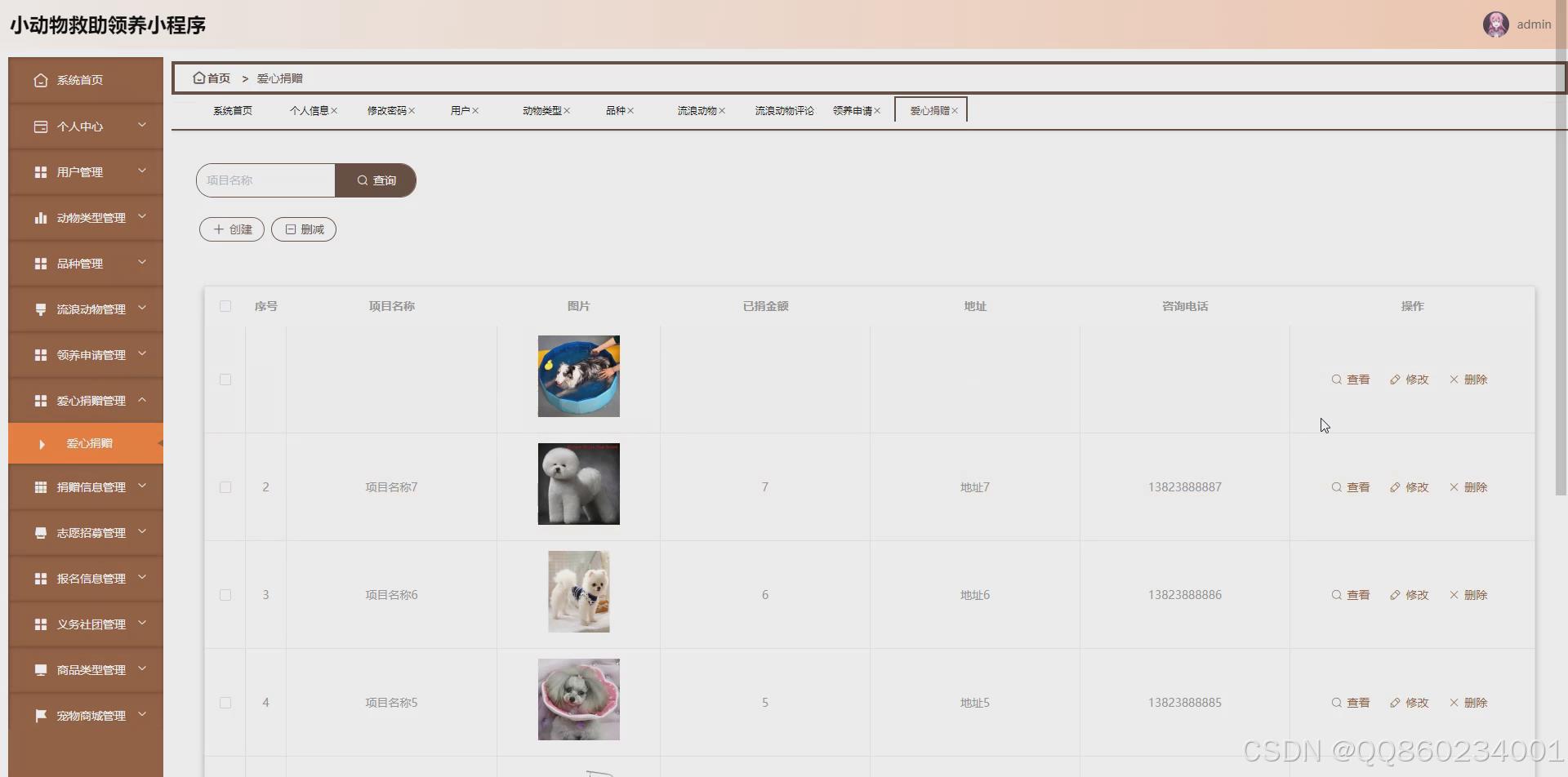The height and width of the screenshot is (777, 1568).
Task: Click the 品种管理 grid icon
Action: (41, 264)
